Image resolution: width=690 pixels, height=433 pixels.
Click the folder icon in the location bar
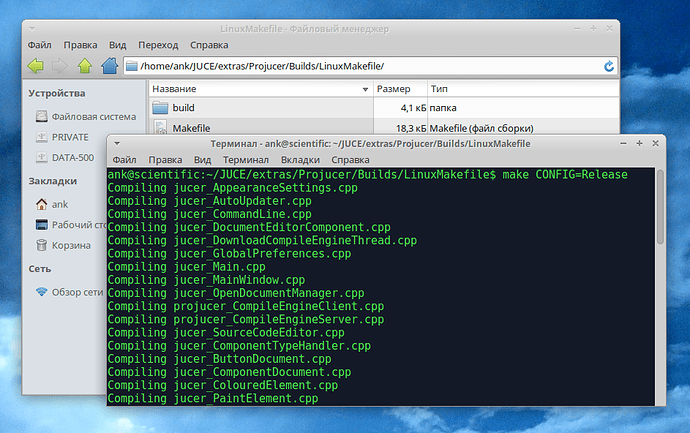[132, 66]
